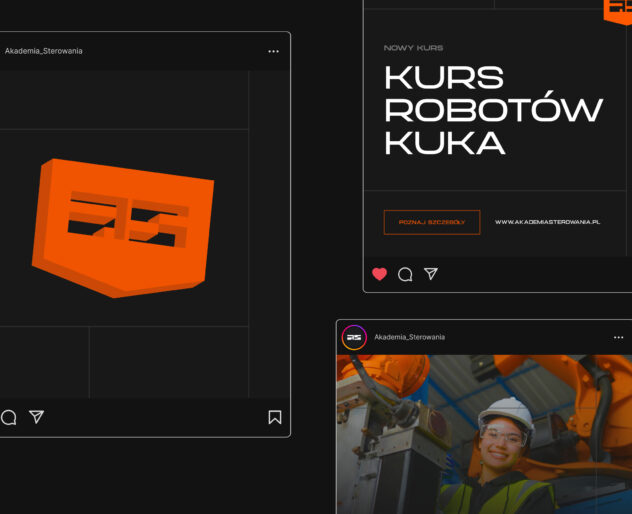Viewport: 632px width, 514px height.
Task: Click the KURS ROBOTÓW KUKA headline
Action: point(493,110)
